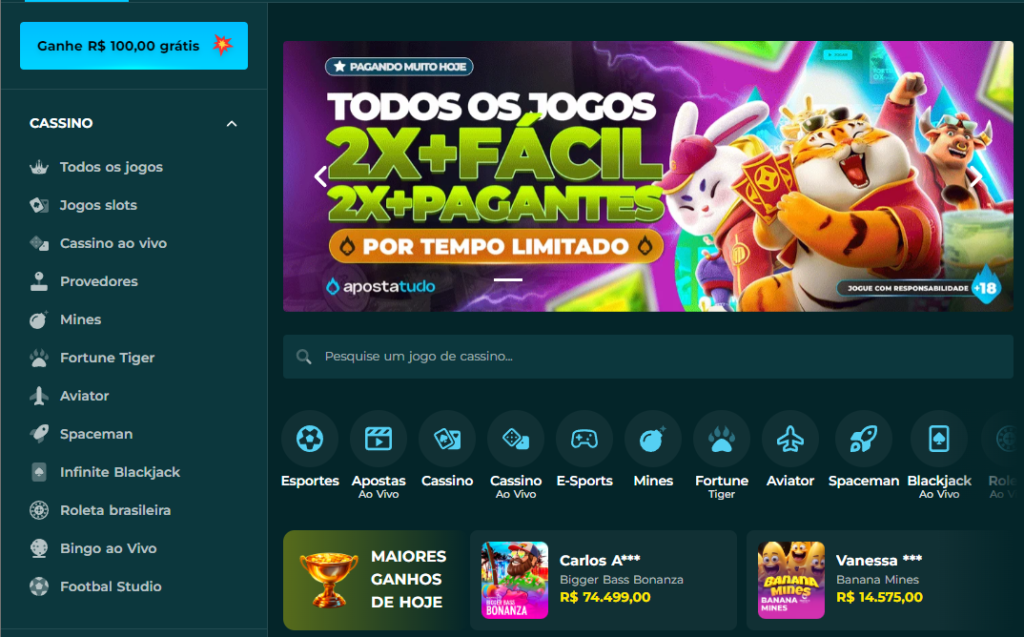
Task: Click the bomb icon beside Mines in sidebar
Action: [x=39, y=319]
